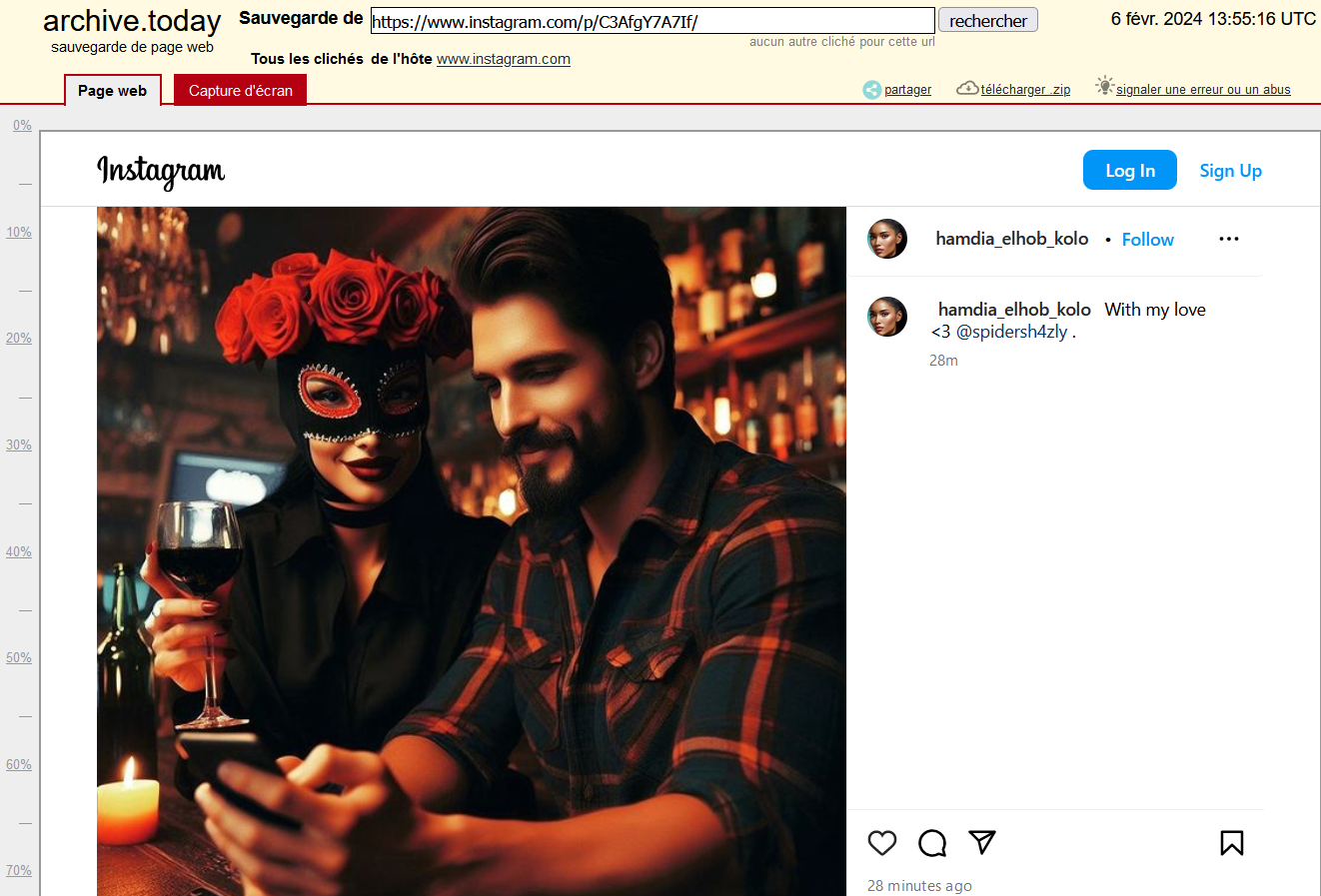Switch to the Page web tab
The image size is (1321, 896).
(112, 91)
